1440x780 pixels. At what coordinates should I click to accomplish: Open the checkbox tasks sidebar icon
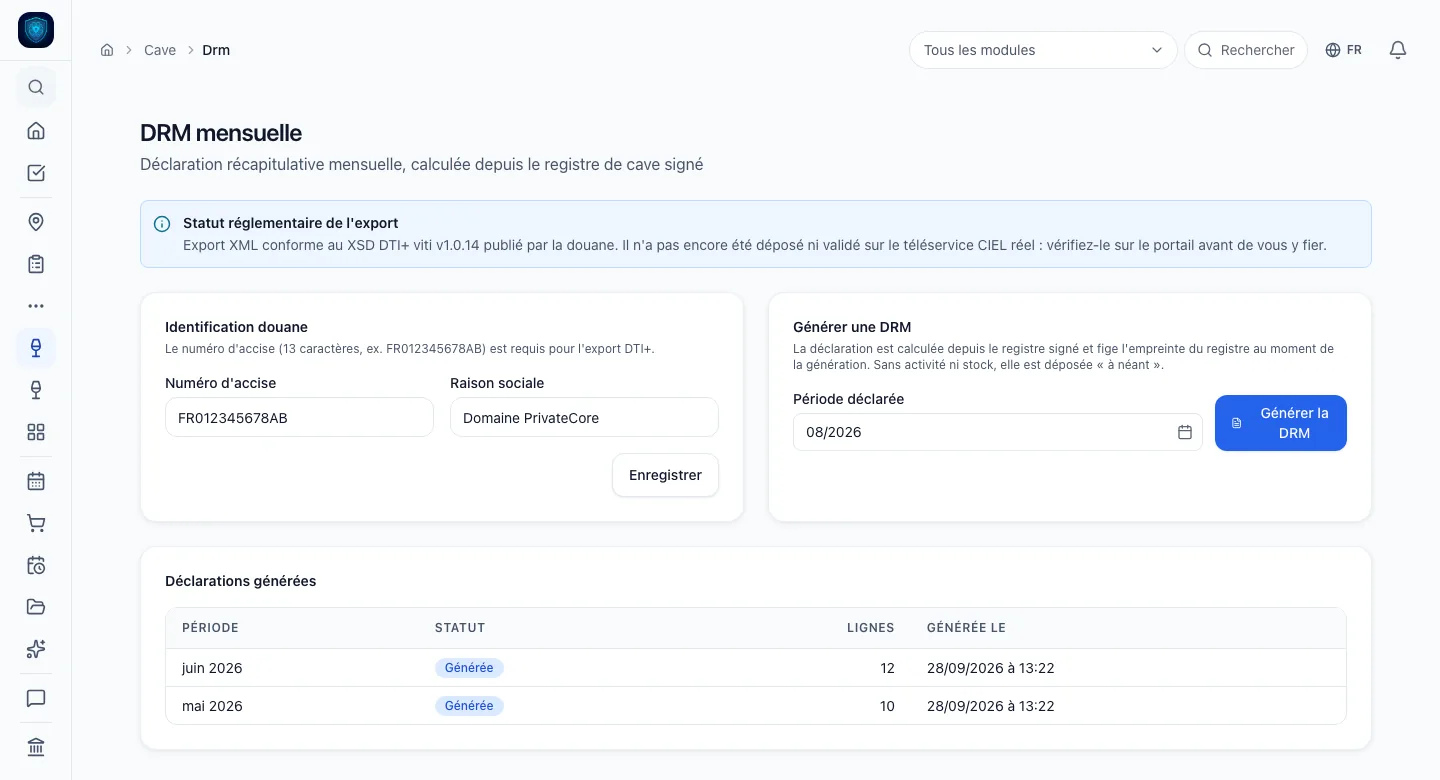click(36, 173)
